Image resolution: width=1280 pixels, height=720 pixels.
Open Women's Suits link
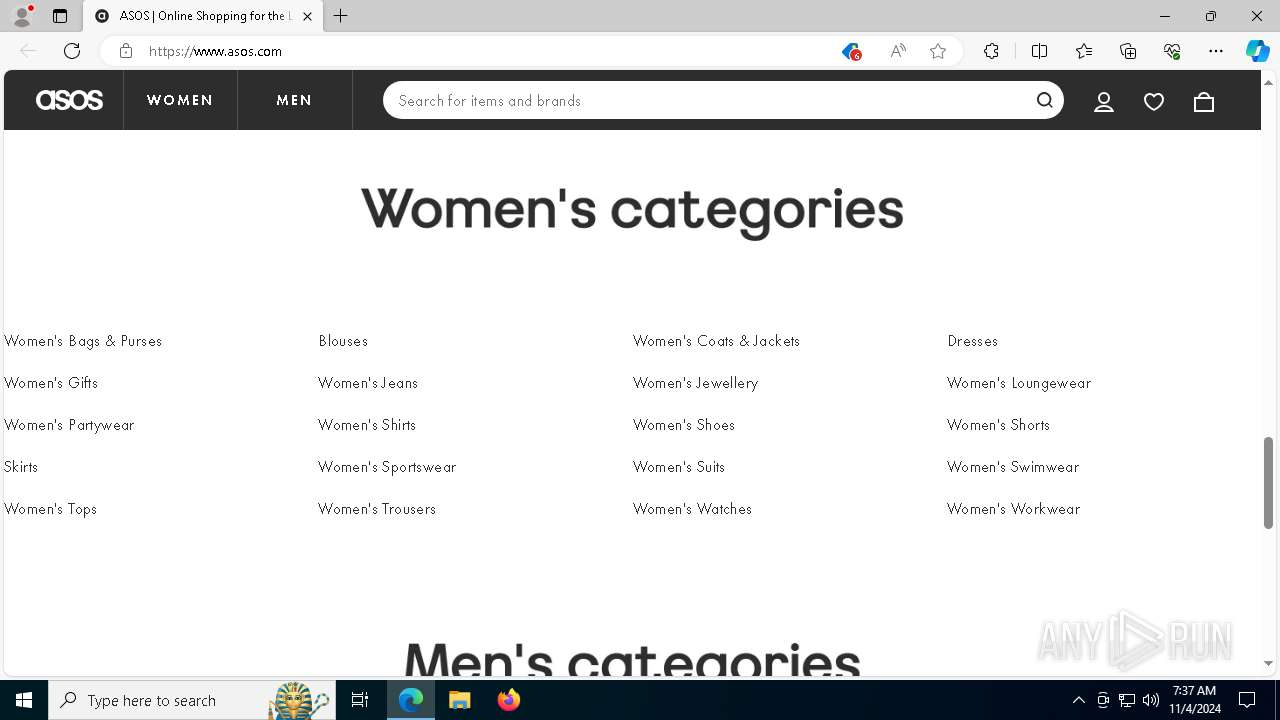click(679, 467)
